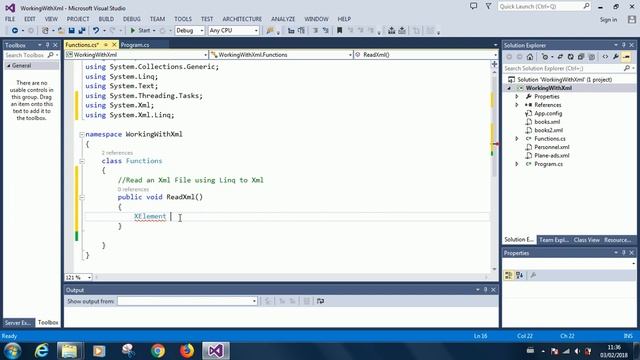Image resolution: width=640 pixels, height=360 pixels.
Task: Switch to the Program.cs tab
Action: tap(135, 45)
